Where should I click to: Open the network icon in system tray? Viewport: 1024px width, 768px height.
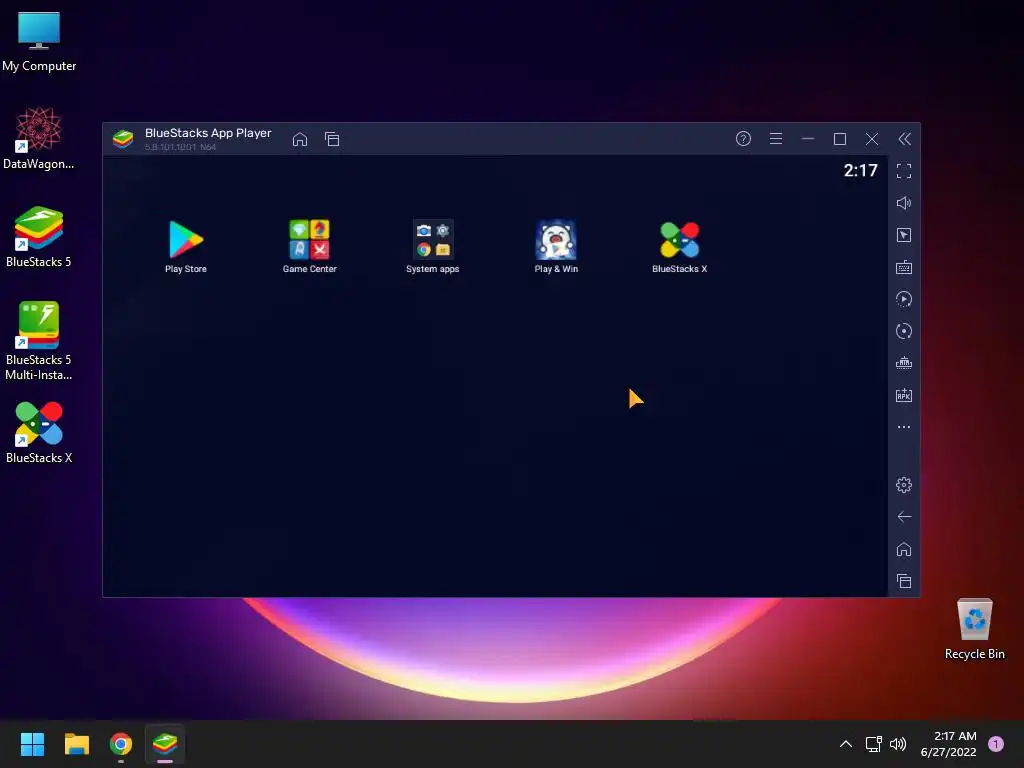[x=873, y=744]
